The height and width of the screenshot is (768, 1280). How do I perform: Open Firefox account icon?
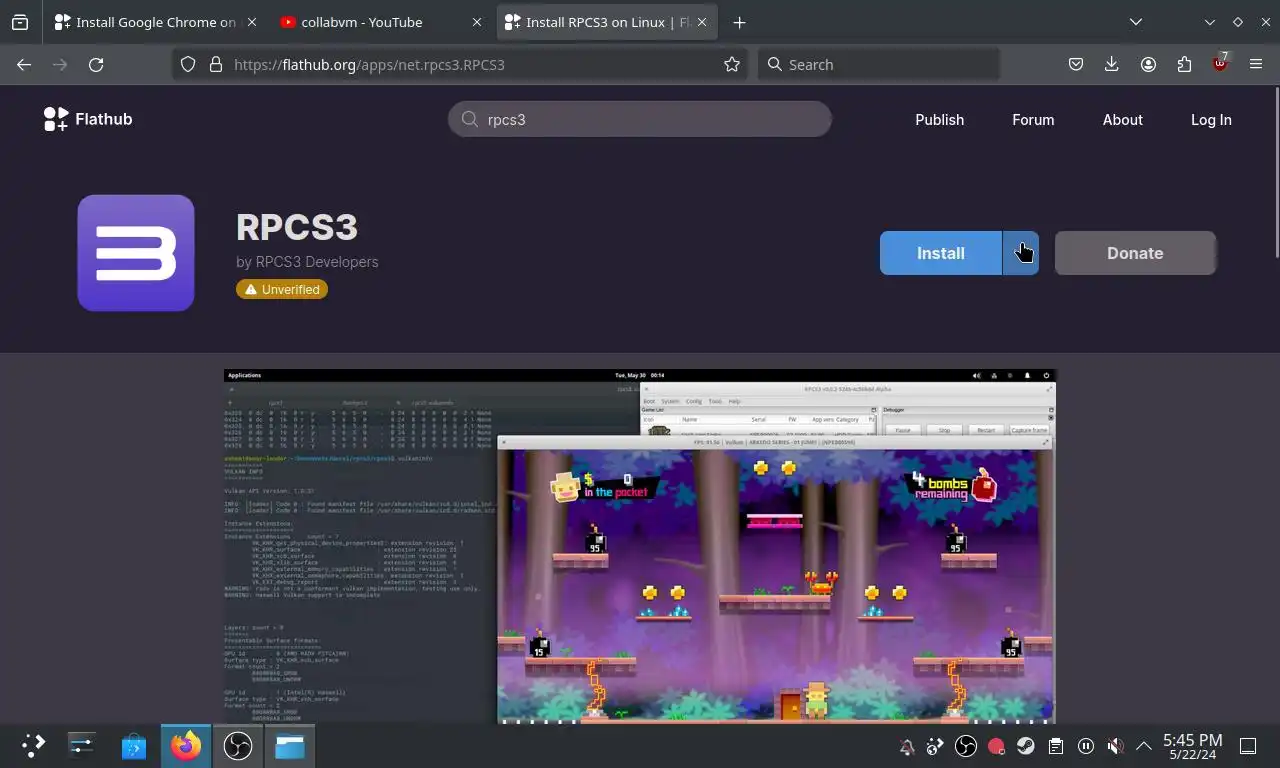pyautogui.click(x=1148, y=64)
